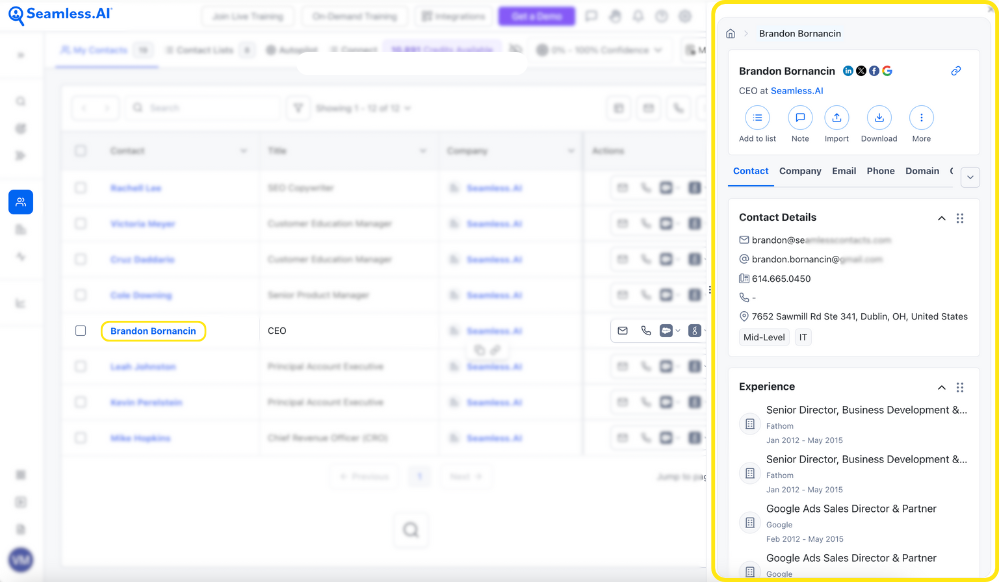Tick the checkbox for Victoria Meyer row

[80, 224]
